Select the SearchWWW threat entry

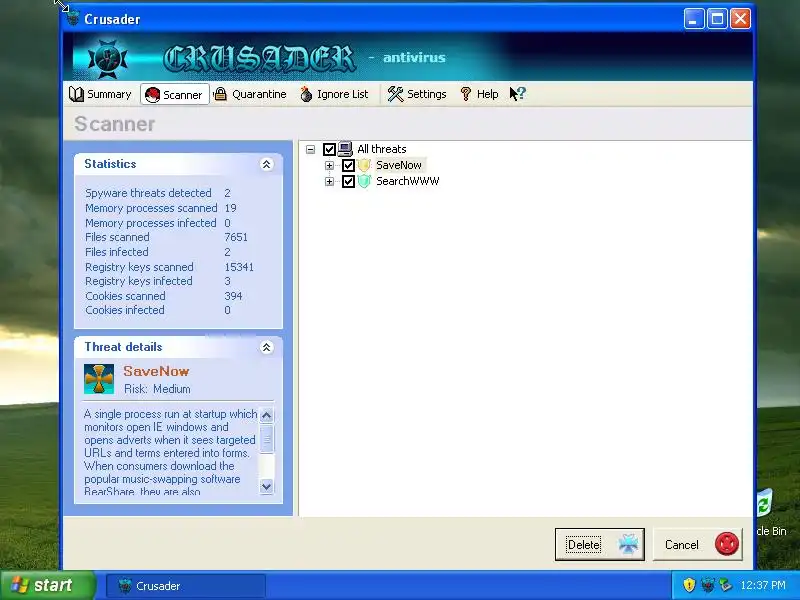coord(408,181)
